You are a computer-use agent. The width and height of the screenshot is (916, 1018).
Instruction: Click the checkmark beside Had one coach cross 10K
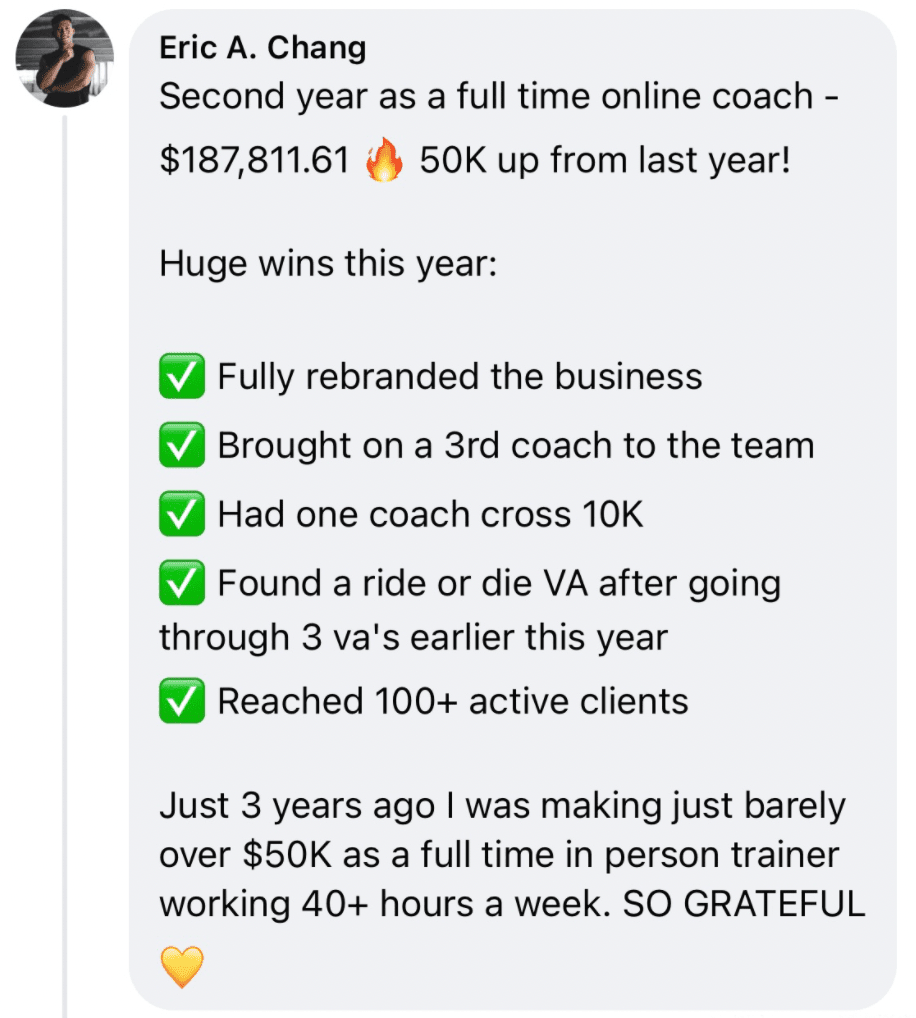coord(182,514)
